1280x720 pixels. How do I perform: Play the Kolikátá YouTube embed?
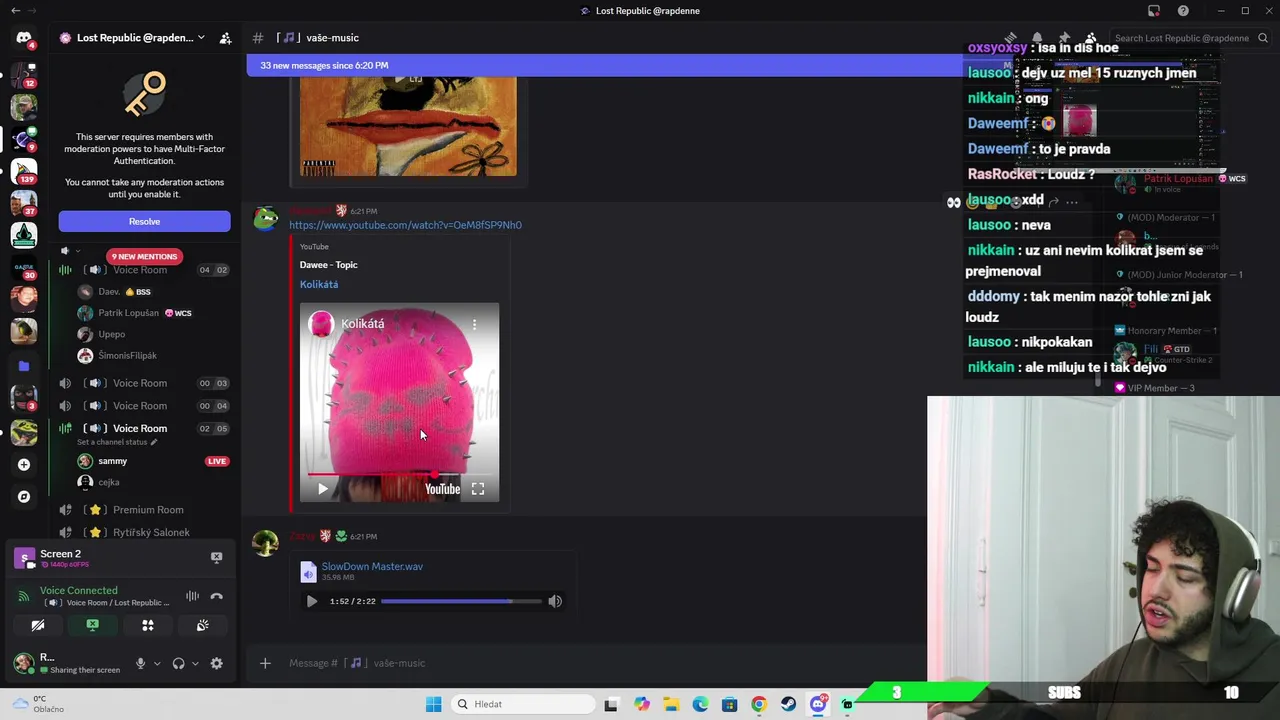point(322,489)
